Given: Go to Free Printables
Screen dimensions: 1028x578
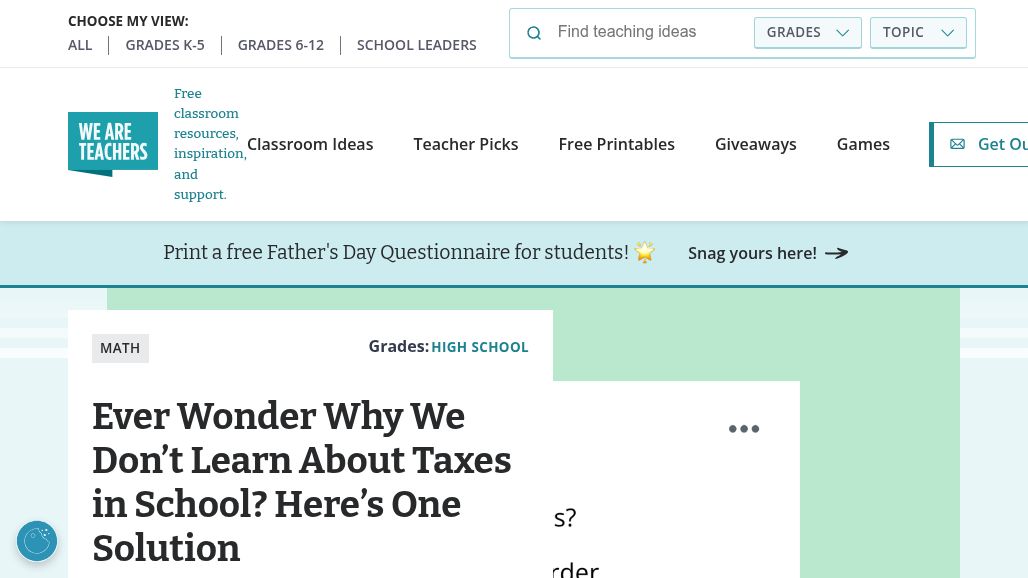Looking at the screenshot, I should click(x=616, y=144).
